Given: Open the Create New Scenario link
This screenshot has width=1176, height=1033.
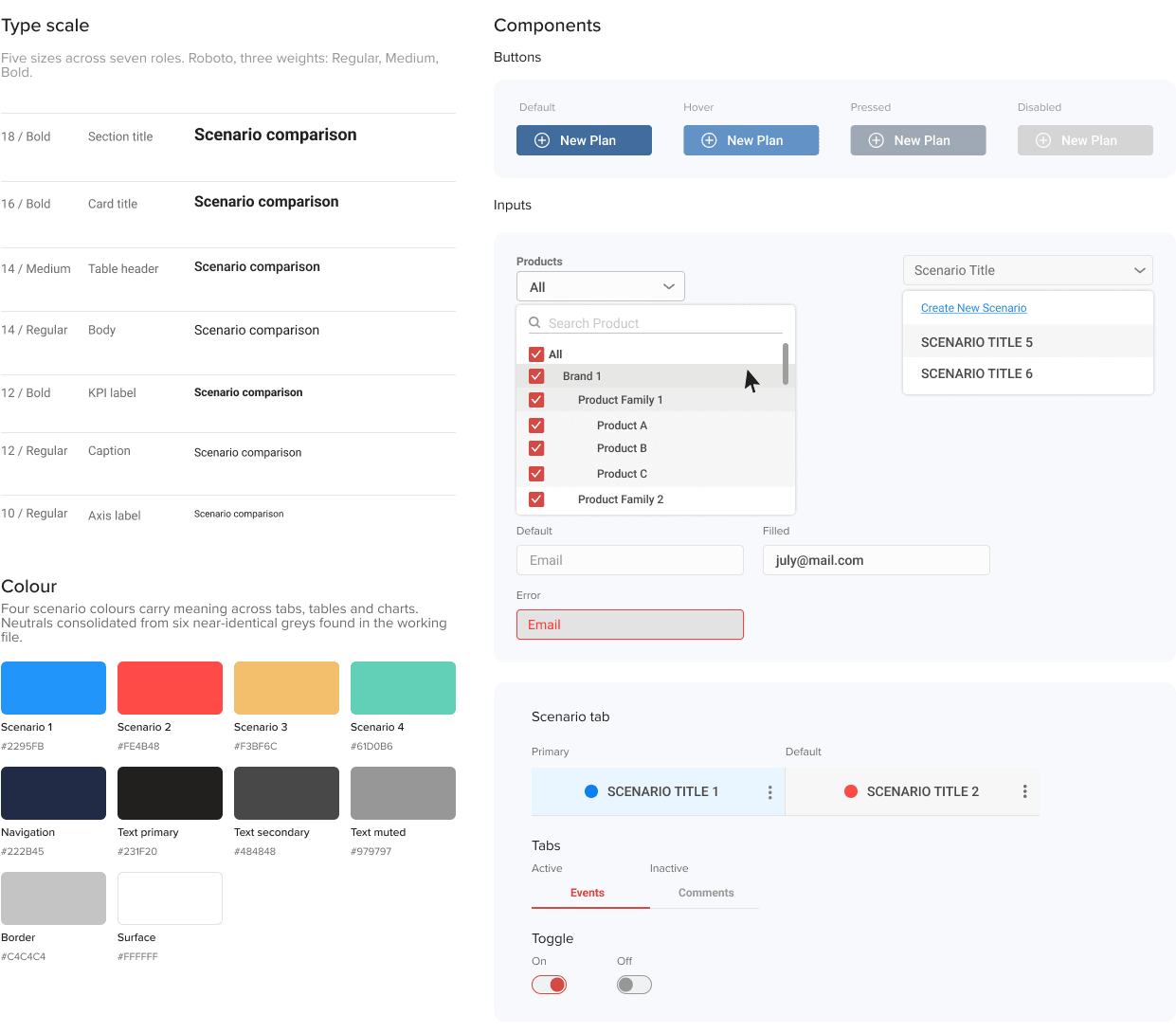Looking at the screenshot, I should (x=973, y=308).
